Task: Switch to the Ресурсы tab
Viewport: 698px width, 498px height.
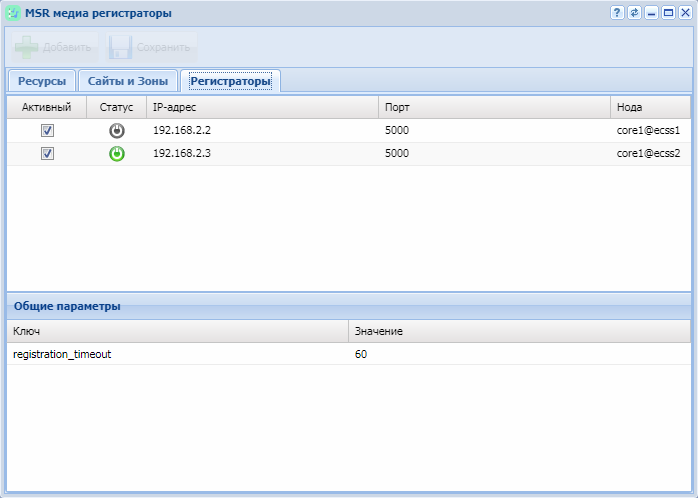Action: [x=42, y=81]
